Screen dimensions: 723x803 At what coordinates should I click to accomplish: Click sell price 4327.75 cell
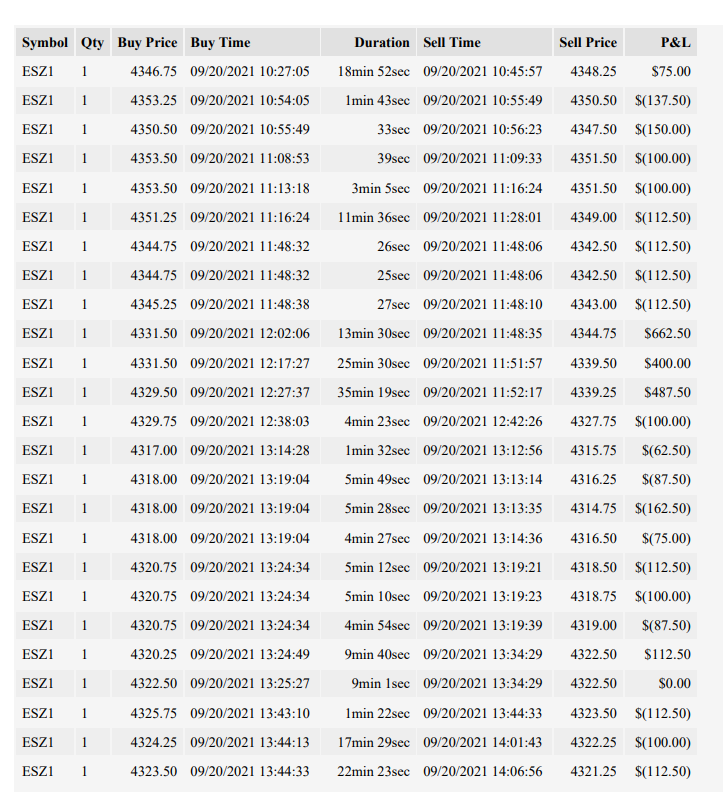(588, 421)
